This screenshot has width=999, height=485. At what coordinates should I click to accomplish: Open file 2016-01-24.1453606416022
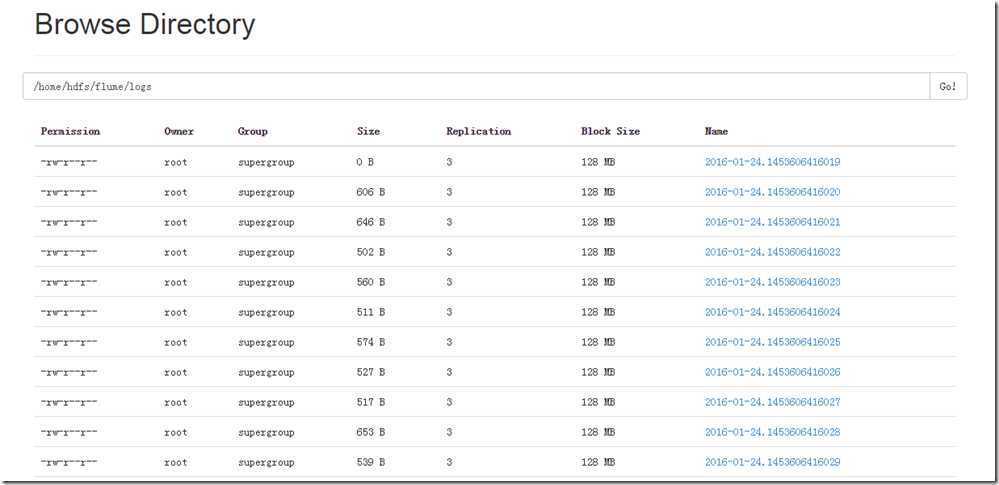pos(772,252)
